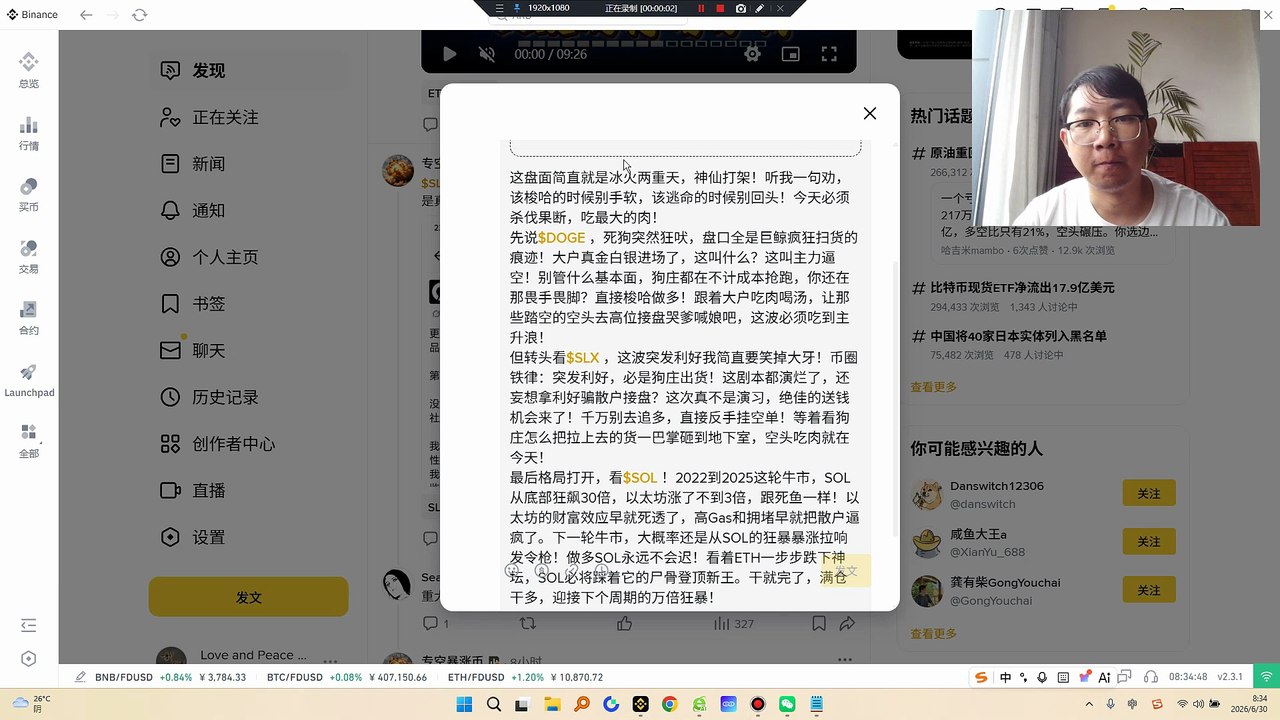1280x720 pixels.
Task: Reload page with the refresh icon
Action: point(139,15)
